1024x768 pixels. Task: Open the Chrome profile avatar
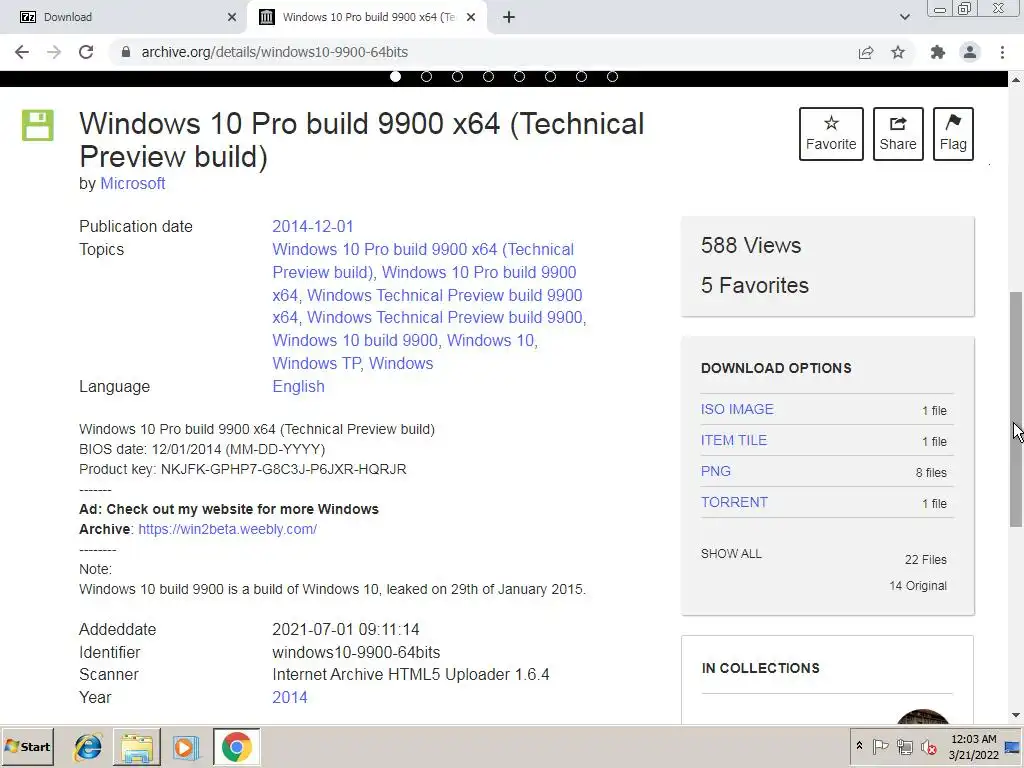(x=970, y=52)
